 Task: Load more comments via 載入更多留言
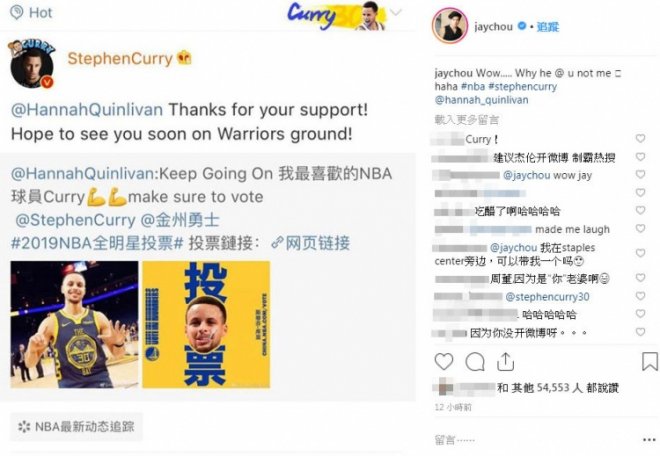[x=466, y=120]
